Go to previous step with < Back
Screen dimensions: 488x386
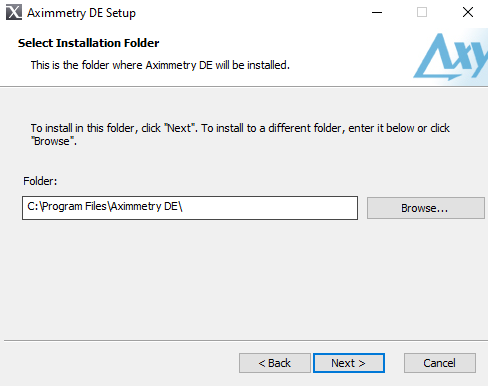click(x=275, y=363)
